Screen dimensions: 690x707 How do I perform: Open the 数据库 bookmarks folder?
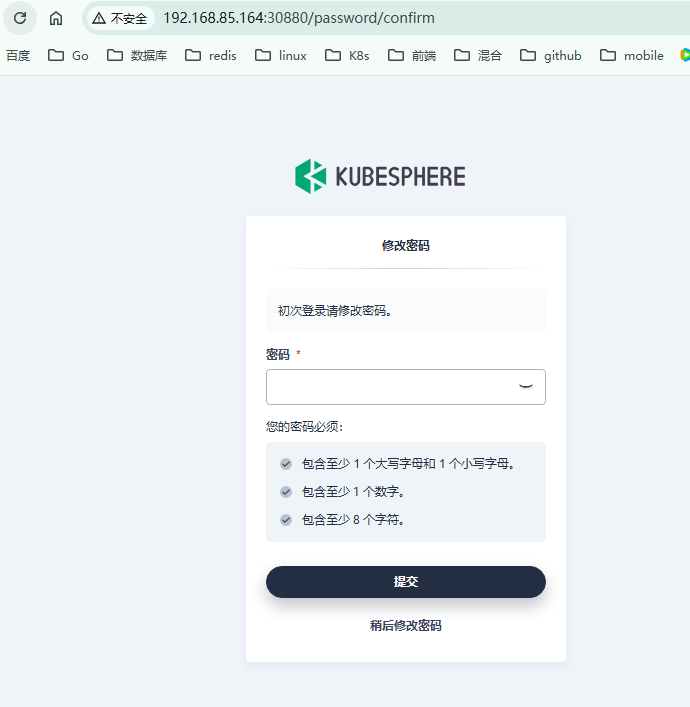(x=137, y=55)
